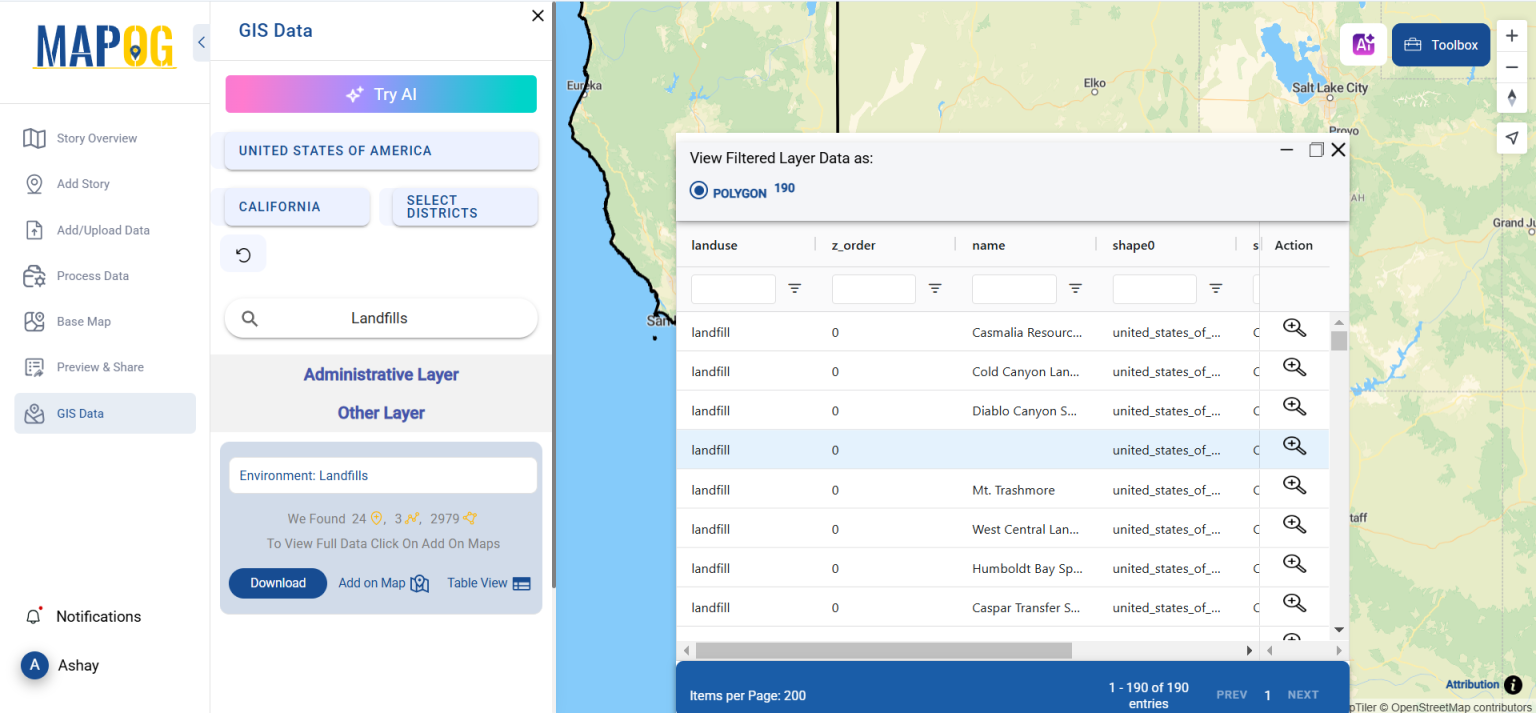Click the locate-me arrow icon on the map
This screenshot has width=1536, height=713.
click(x=1512, y=138)
